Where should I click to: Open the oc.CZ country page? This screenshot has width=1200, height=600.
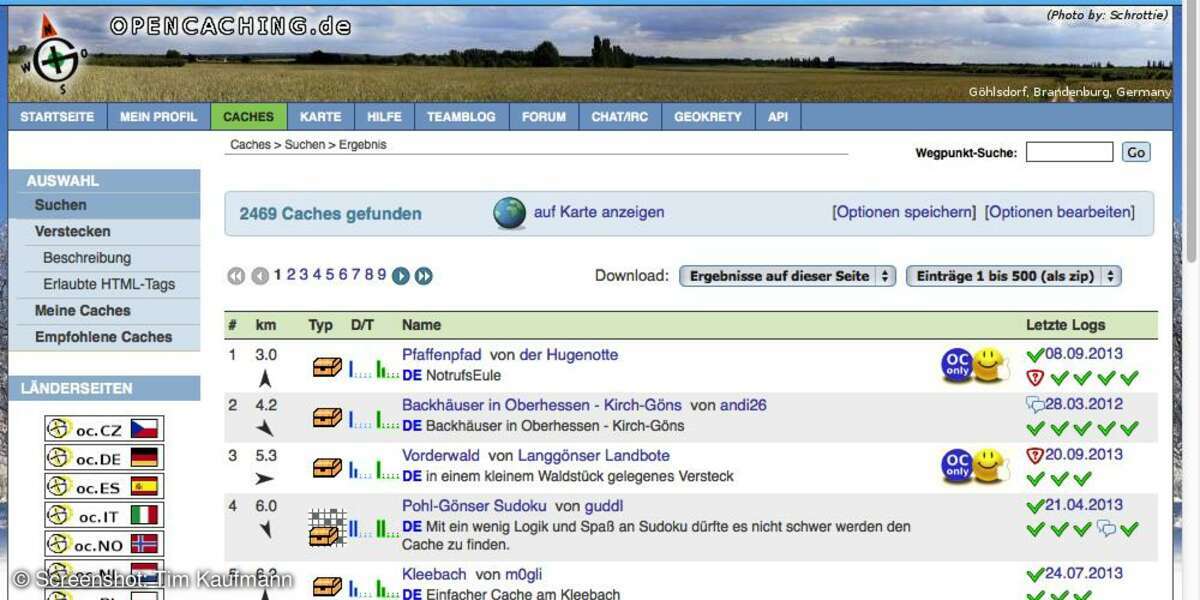[x=103, y=430]
